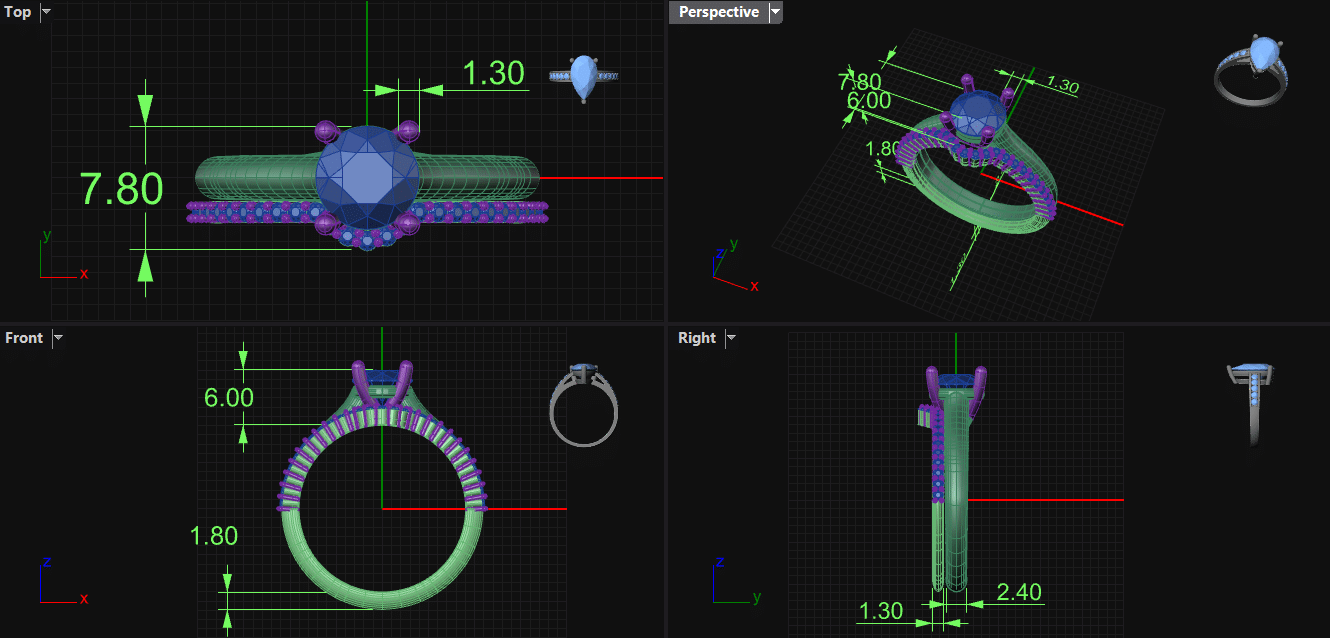The width and height of the screenshot is (1330, 638).
Task: Click the Right viewport title label
Action: (696, 338)
